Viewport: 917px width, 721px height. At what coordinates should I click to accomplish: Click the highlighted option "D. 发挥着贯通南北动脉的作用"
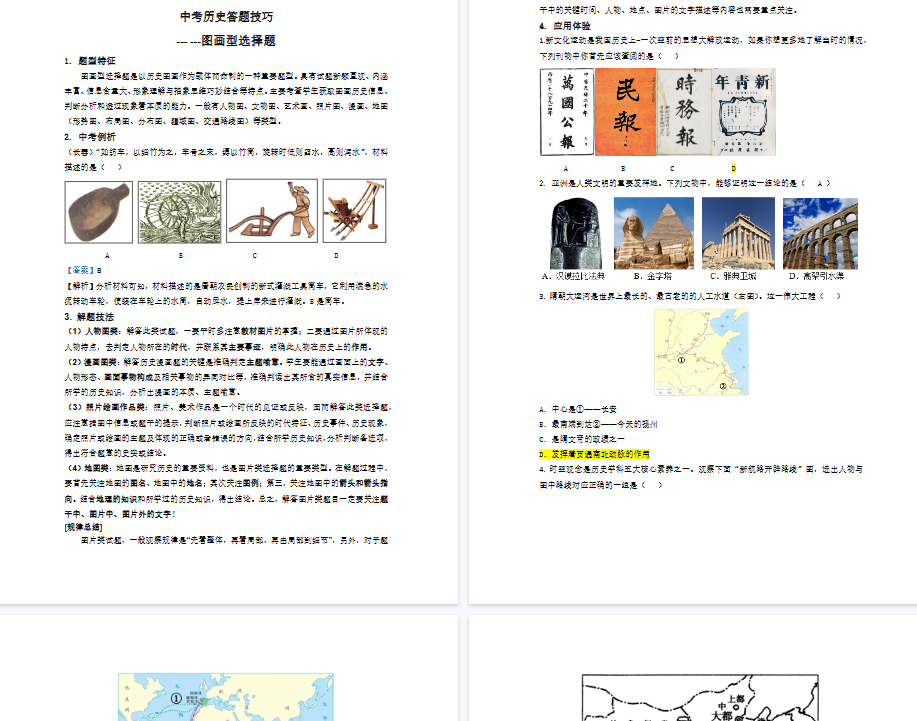tap(594, 454)
